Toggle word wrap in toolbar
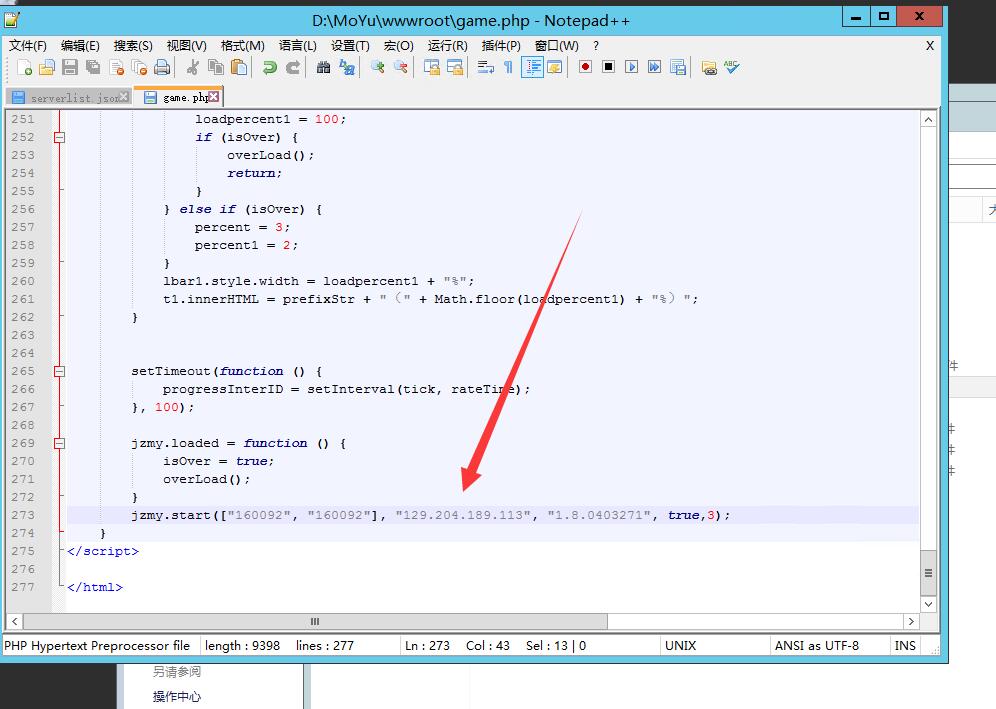The height and width of the screenshot is (709, 996). (486, 67)
